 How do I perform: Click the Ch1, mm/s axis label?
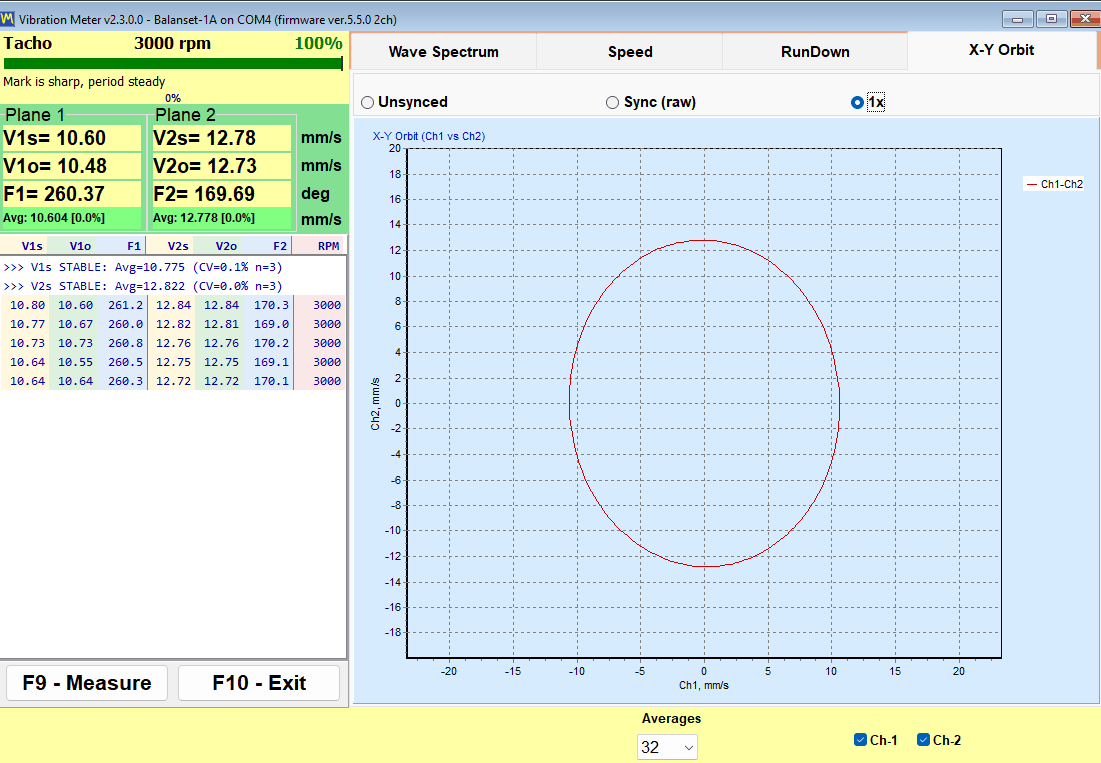pyautogui.click(x=704, y=685)
